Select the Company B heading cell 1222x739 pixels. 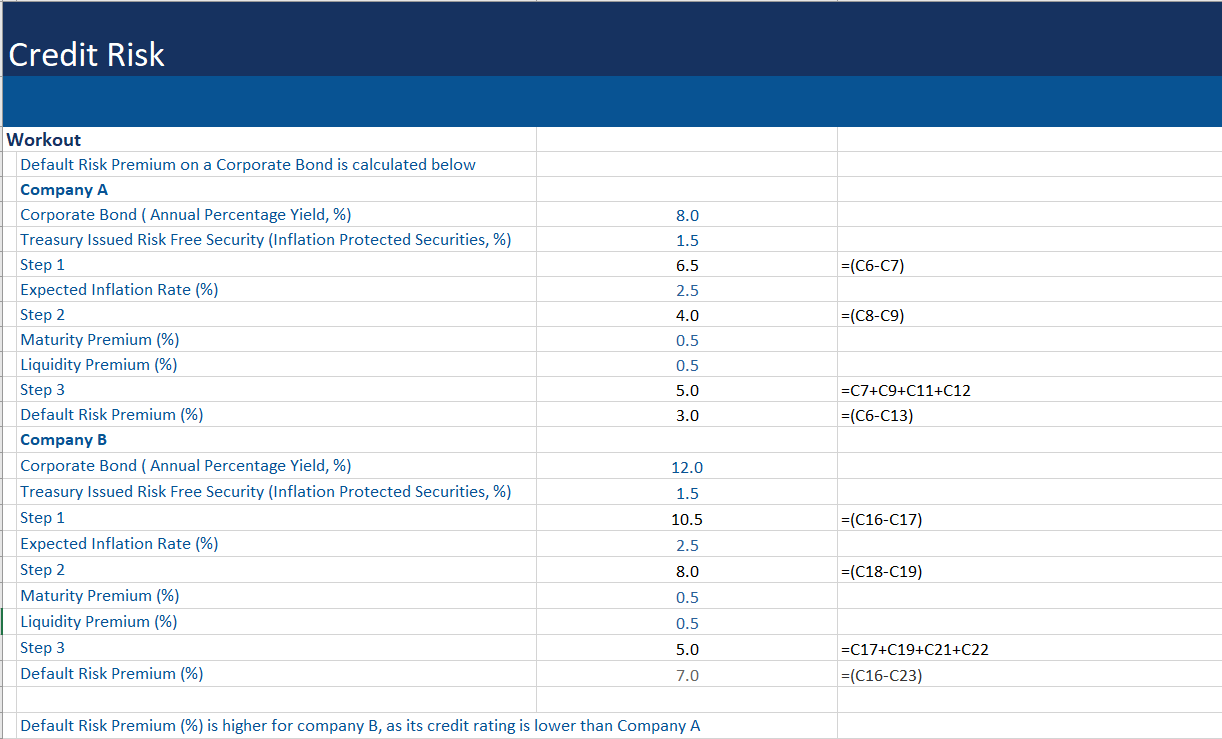pos(63,439)
